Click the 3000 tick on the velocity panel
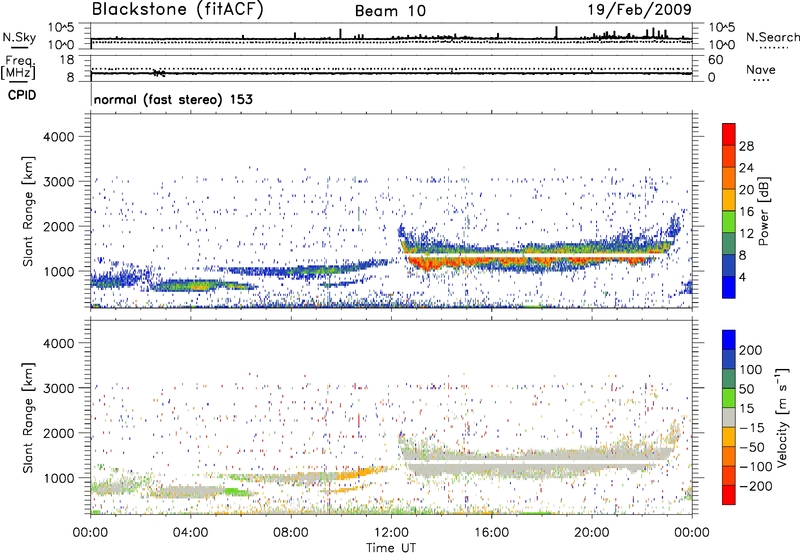Image resolution: width=800 pixels, height=554 pixels. pos(59,388)
